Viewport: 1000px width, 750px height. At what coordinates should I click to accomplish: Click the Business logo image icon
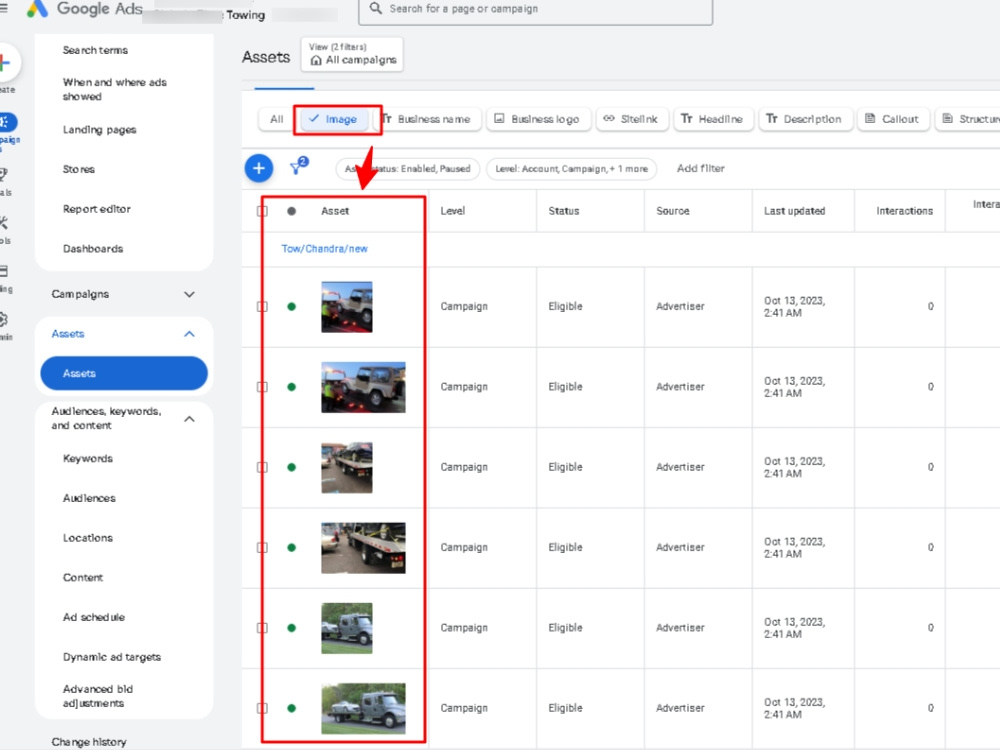coord(499,119)
